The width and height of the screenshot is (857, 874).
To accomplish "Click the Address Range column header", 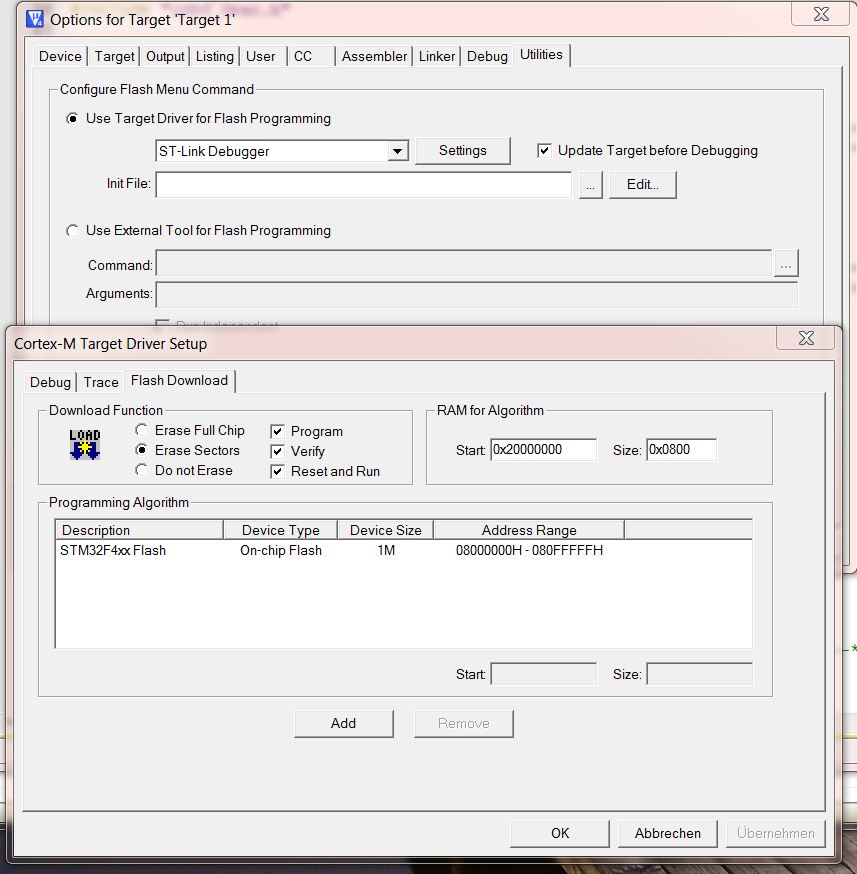I will 529,530.
